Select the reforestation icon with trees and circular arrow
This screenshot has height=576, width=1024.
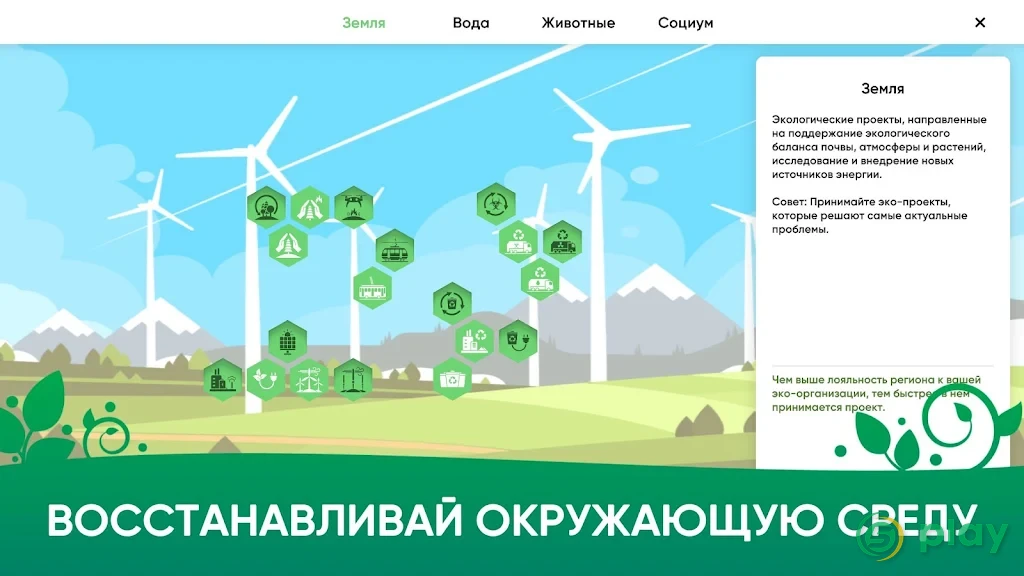click(266, 207)
